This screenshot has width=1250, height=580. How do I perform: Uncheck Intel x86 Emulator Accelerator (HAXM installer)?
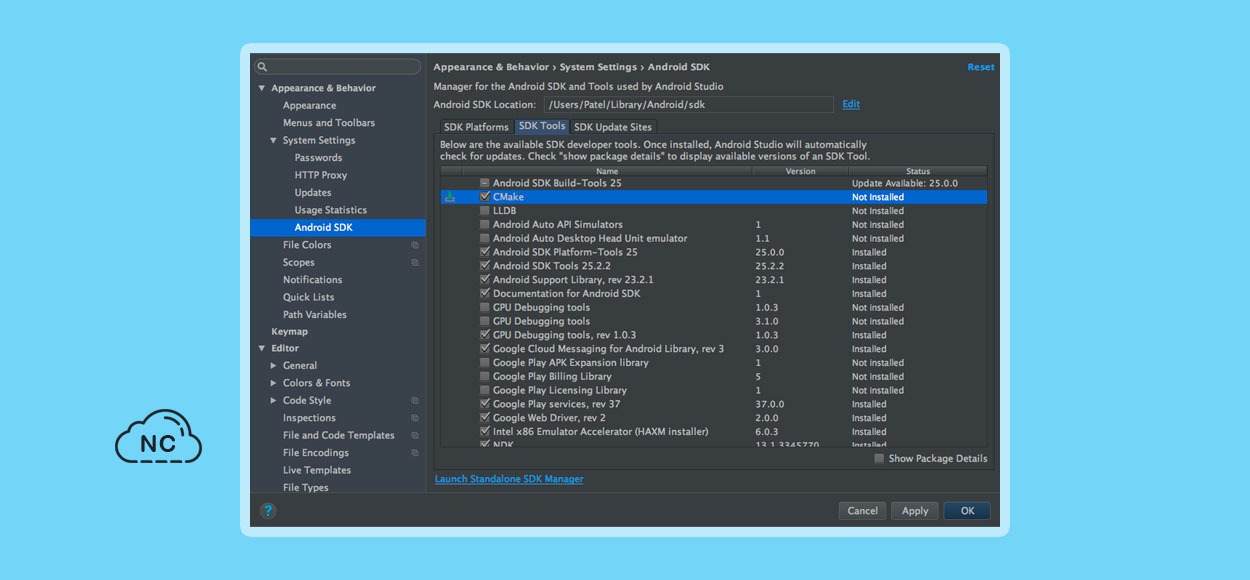[x=485, y=432]
